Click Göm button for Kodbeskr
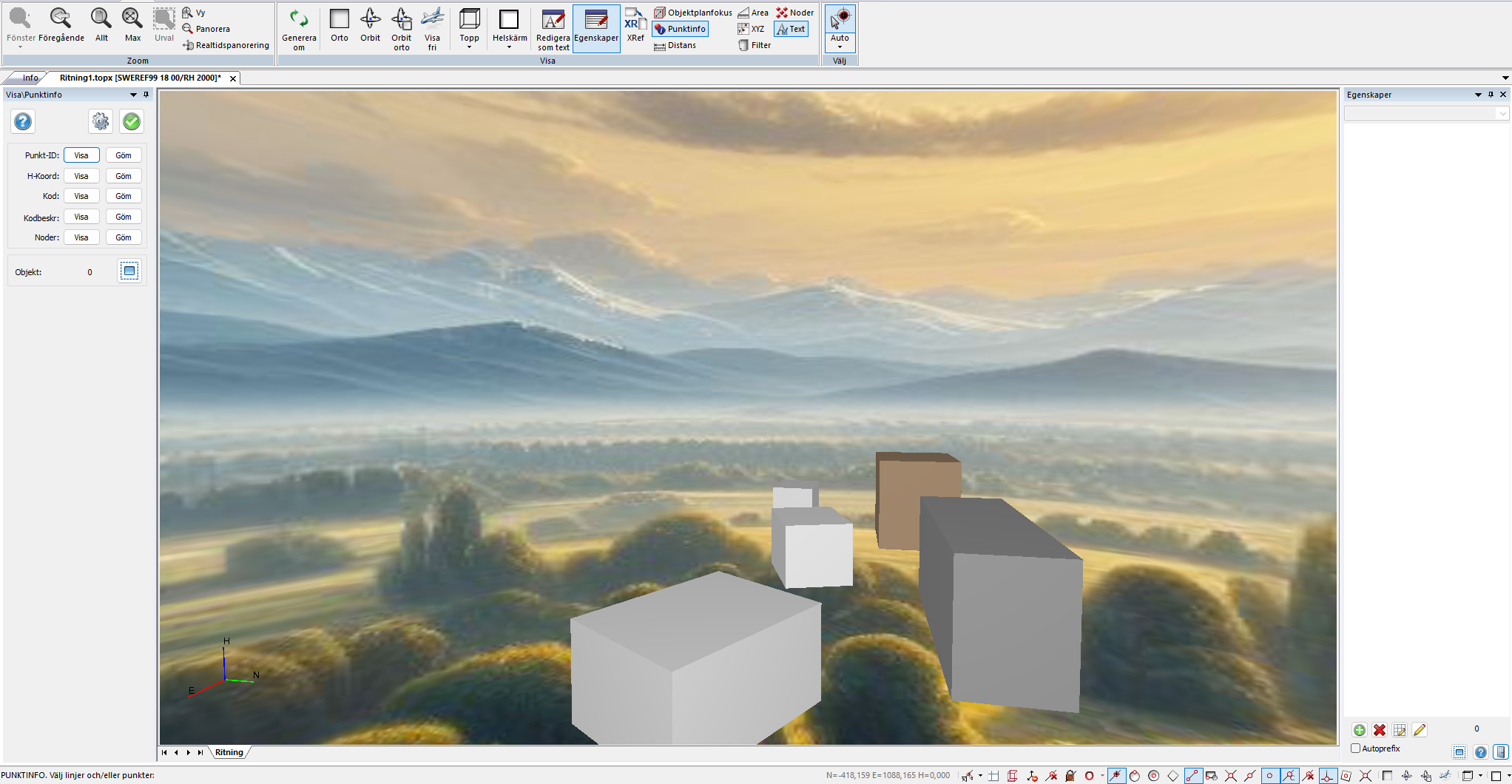 [124, 217]
